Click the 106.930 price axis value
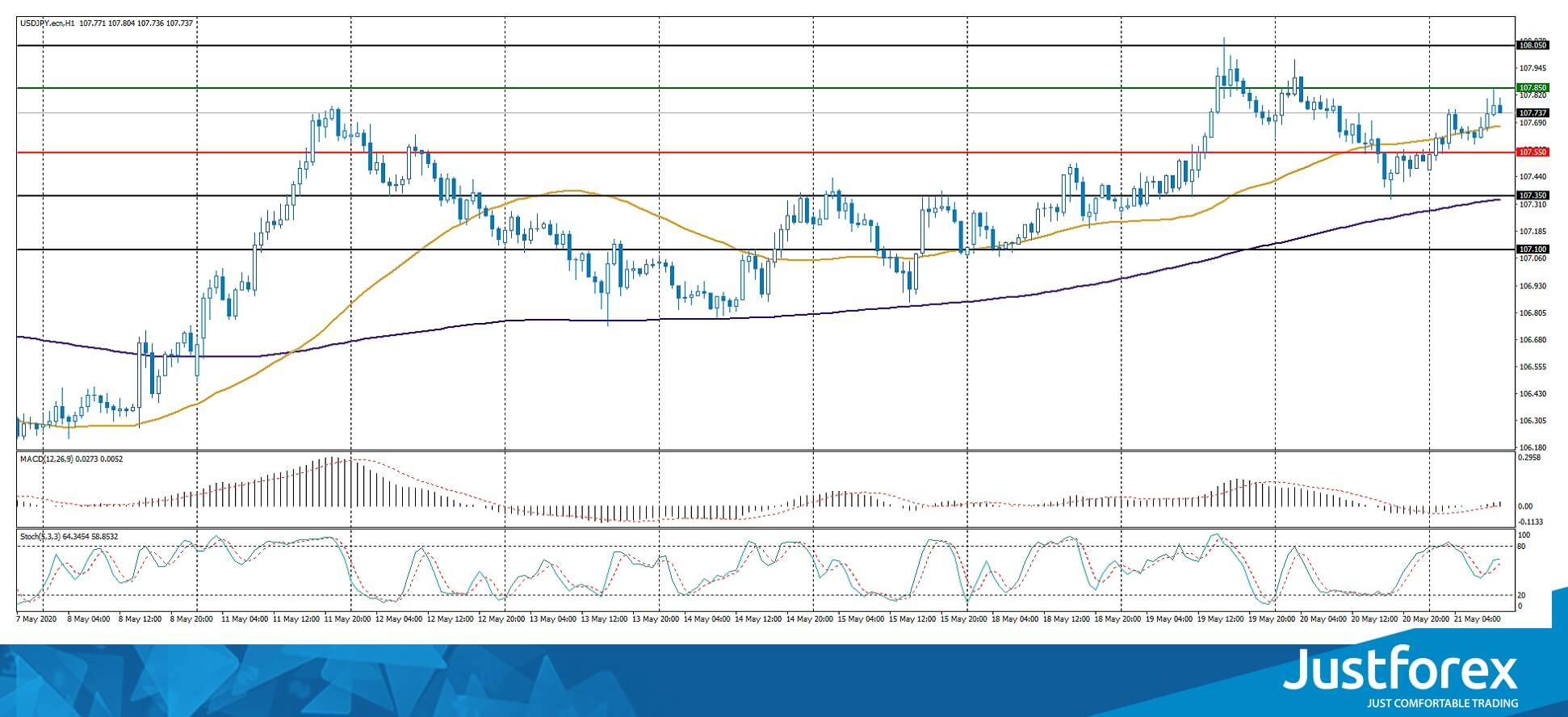 (1532, 286)
